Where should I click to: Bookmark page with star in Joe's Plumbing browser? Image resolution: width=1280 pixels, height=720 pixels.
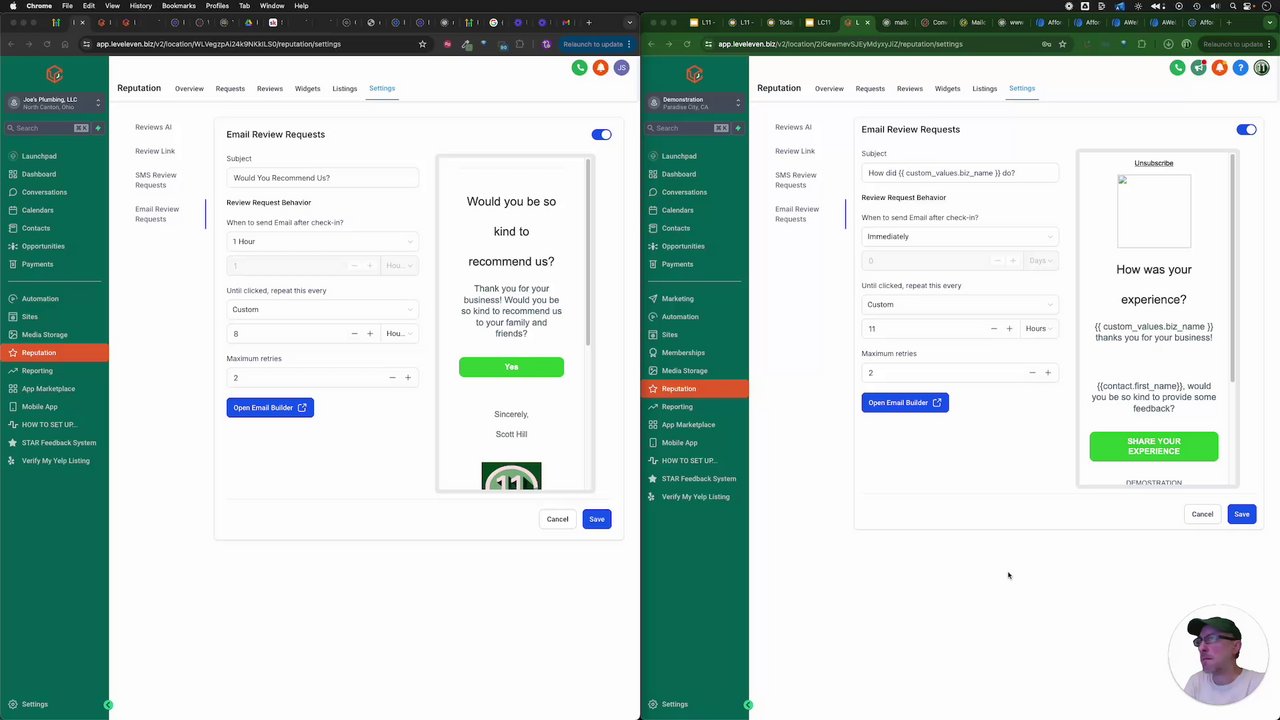[422, 44]
